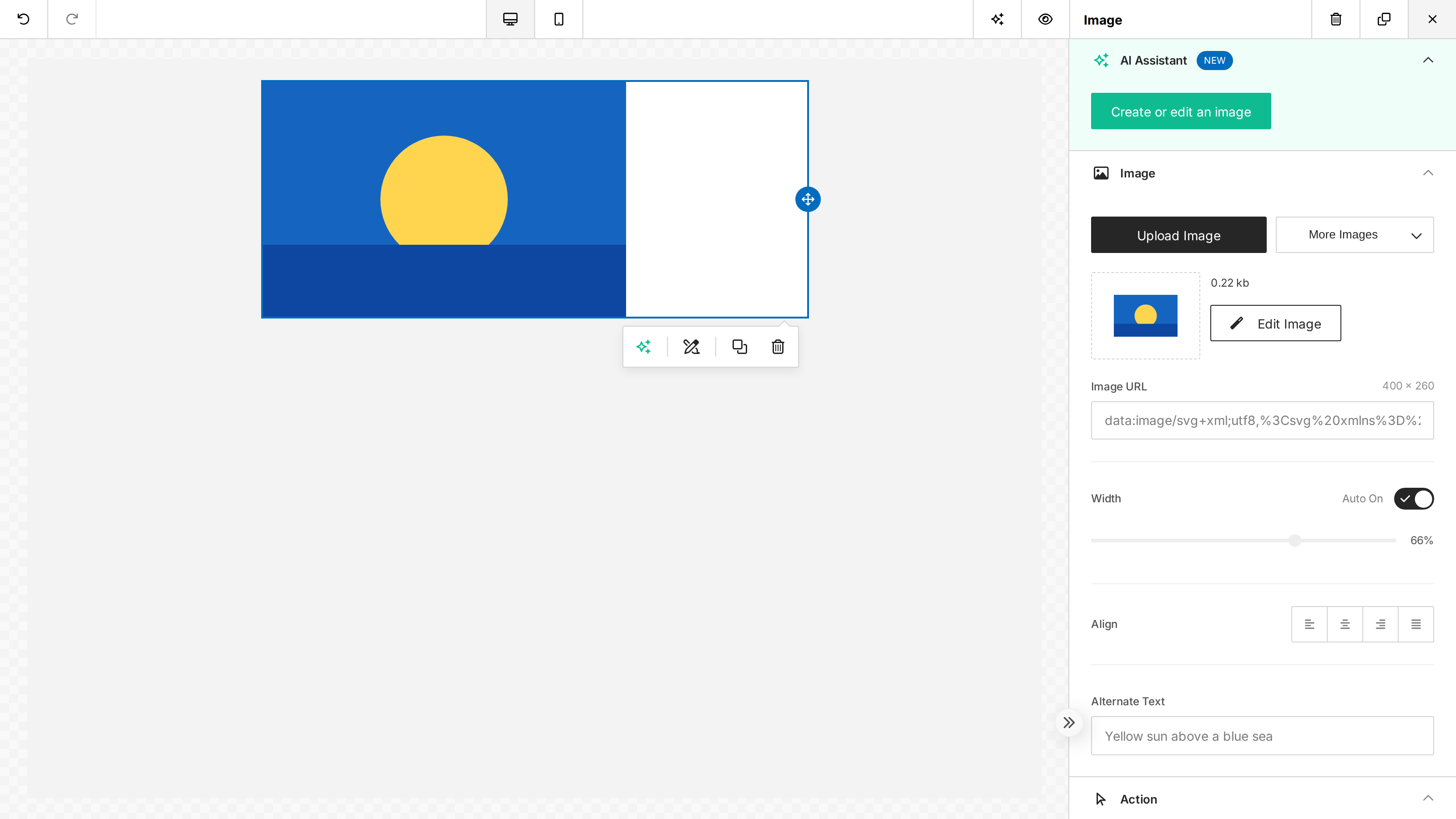The image size is (1456, 819).
Task: Close the Image settings panel
Action: 1432,19
